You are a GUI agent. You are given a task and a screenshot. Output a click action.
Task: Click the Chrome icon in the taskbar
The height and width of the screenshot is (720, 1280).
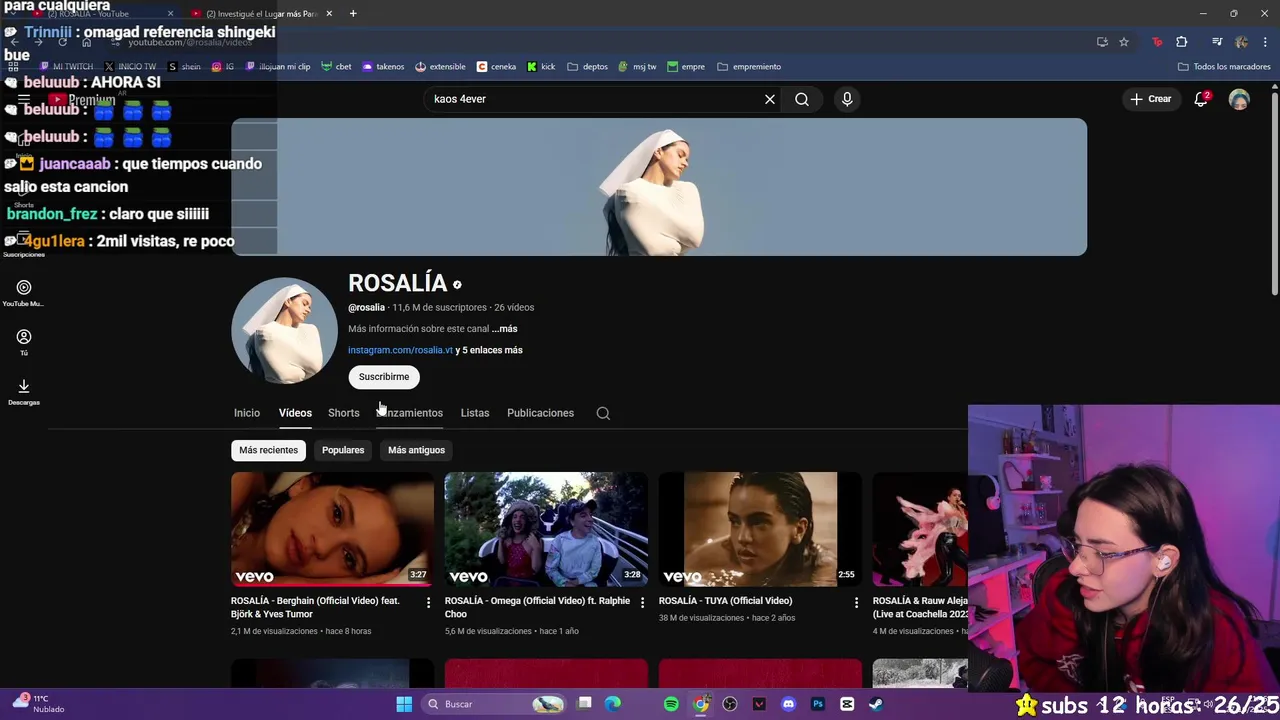click(701, 704)
